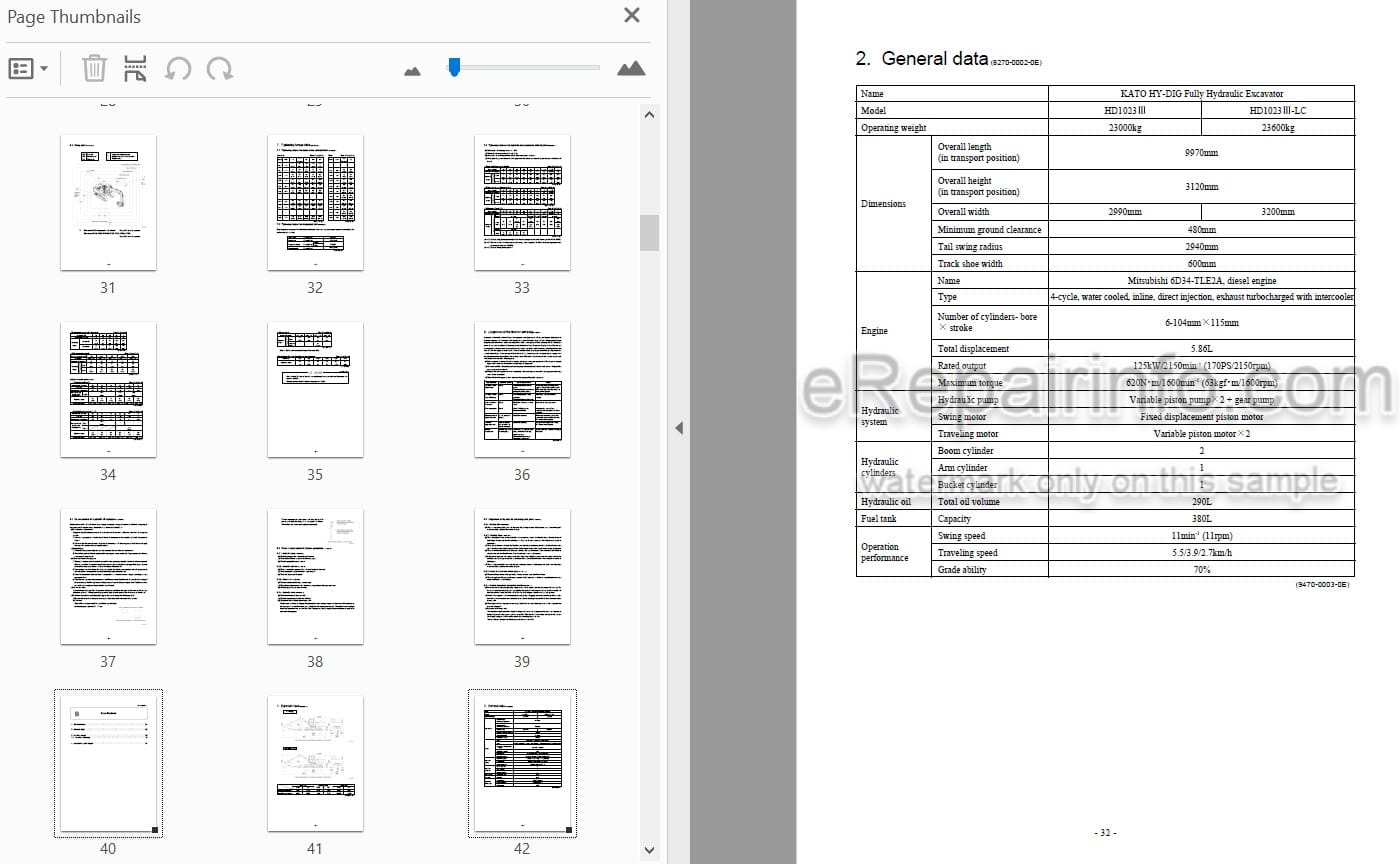1400x864 pixels.
Task: Select page 40 thumbnail
Action: [x=108, y=764]
